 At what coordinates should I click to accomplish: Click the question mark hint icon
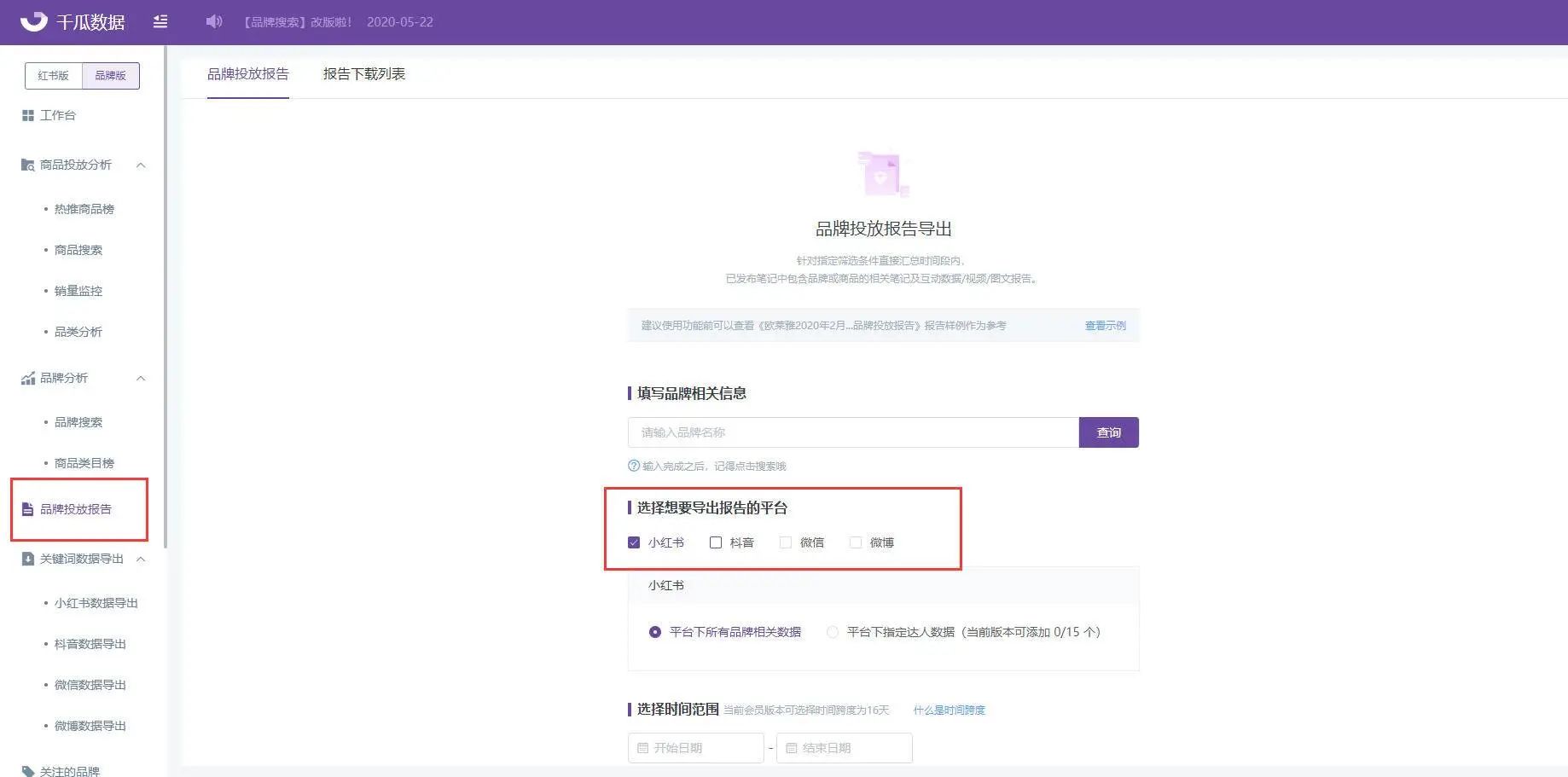634,466
